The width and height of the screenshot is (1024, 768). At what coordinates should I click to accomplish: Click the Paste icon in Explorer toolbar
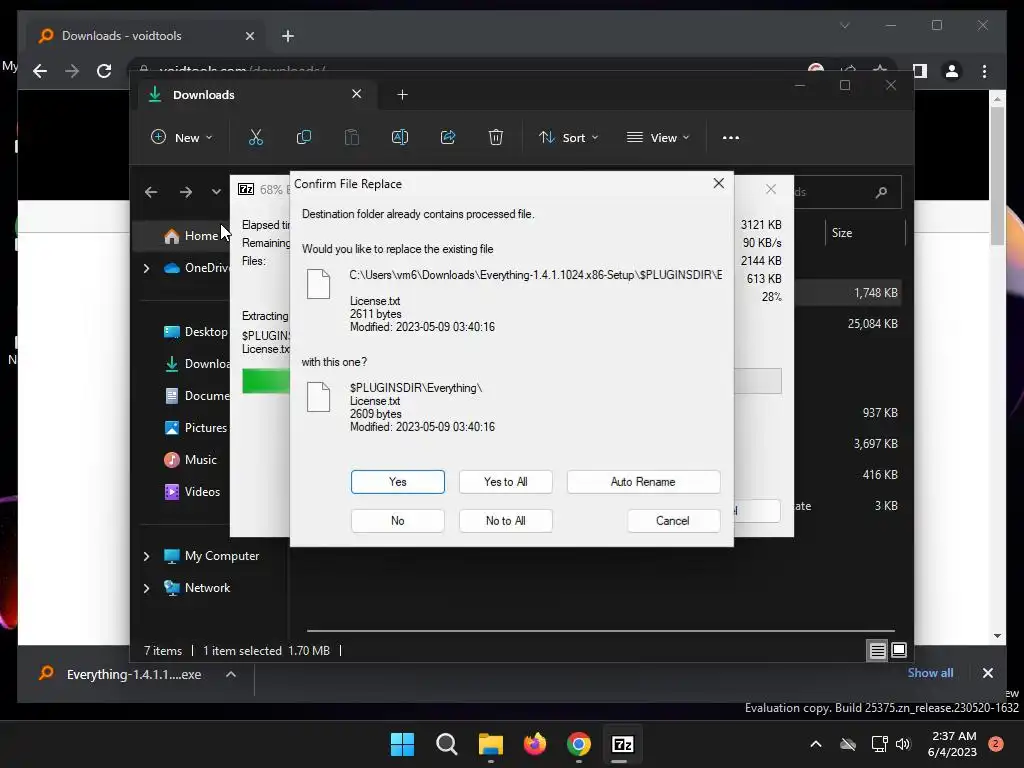(x=351, y=137)
